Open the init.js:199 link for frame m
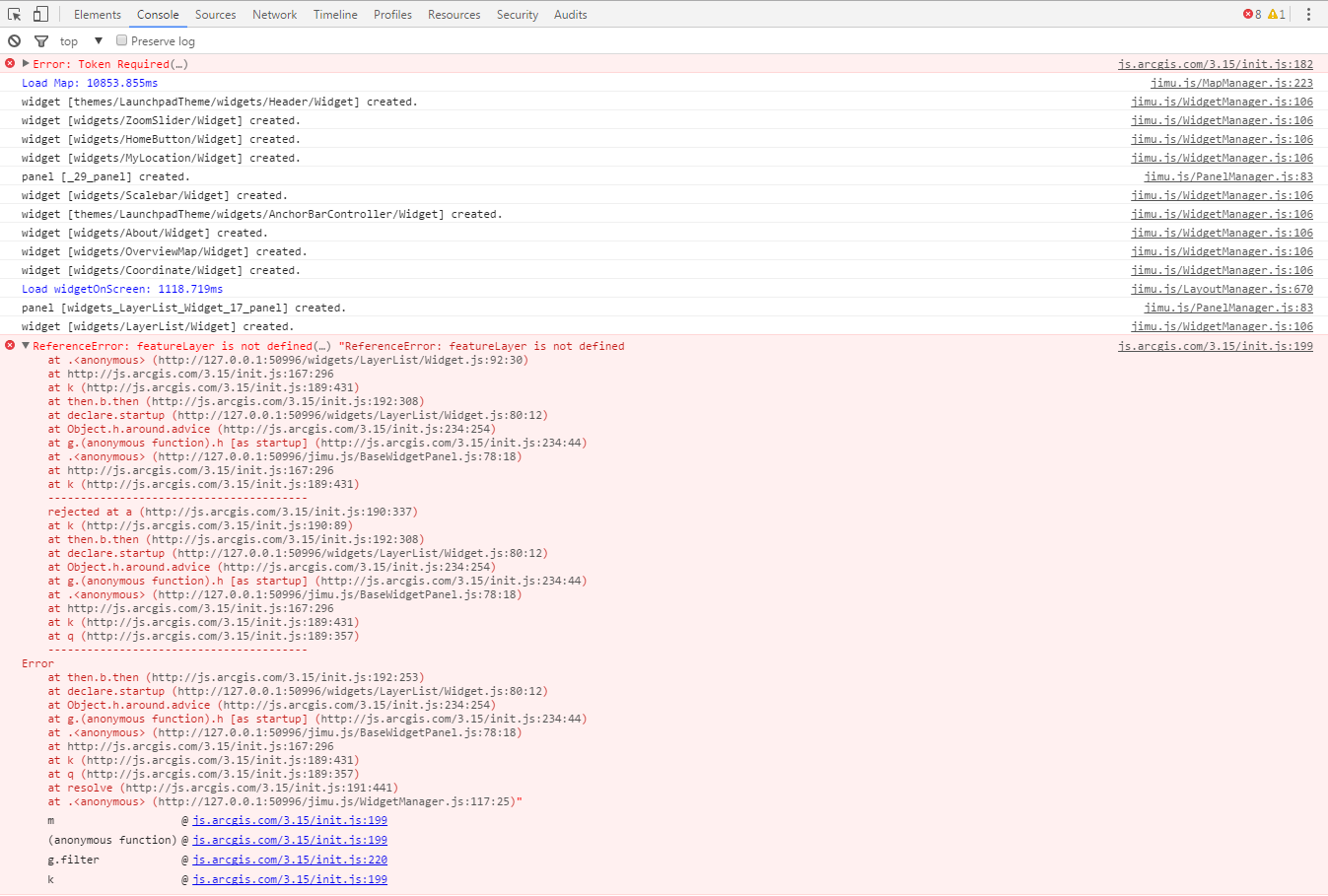1328x896 pixels. 290,820
